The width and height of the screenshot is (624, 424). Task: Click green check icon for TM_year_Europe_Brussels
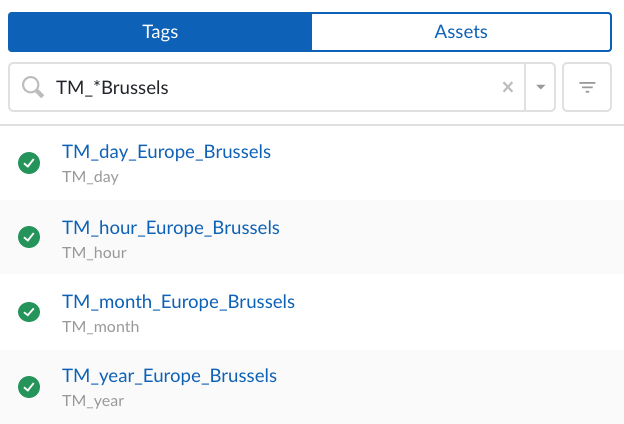[30, 387]
